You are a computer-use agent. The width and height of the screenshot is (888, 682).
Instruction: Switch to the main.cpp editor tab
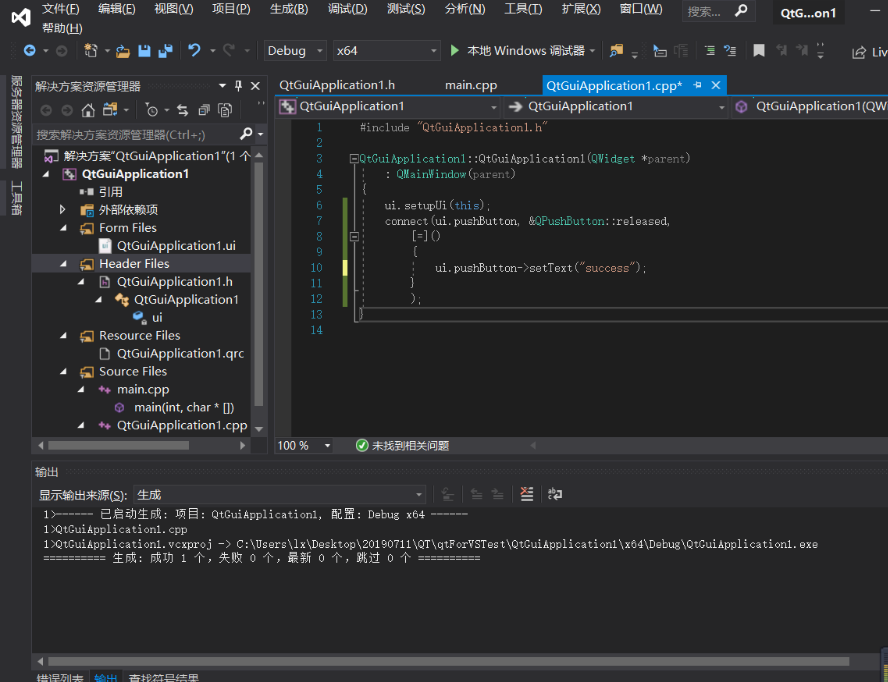(x=471, y=86)
